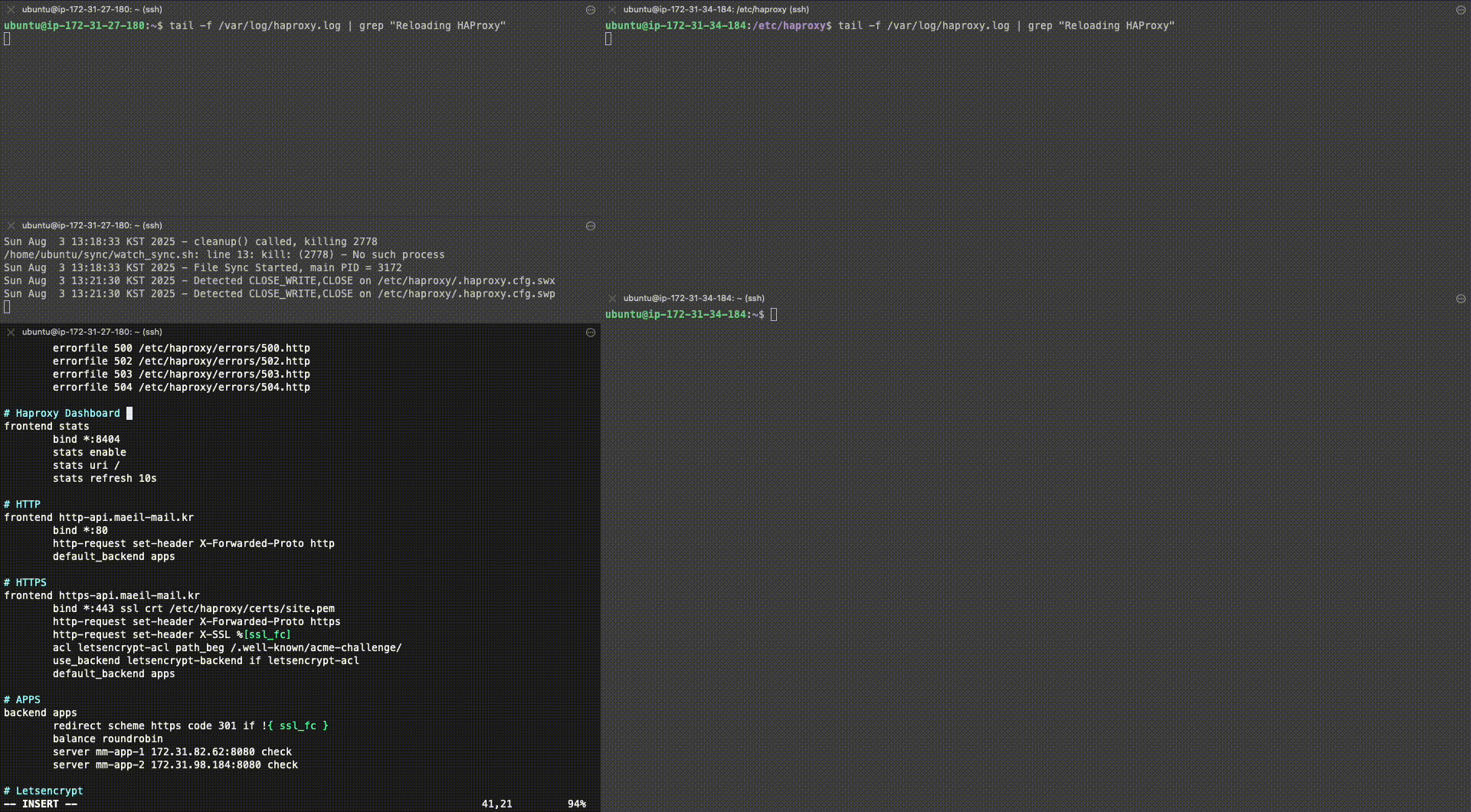Close the /etc/haproxy ssh pane
1471x812 pixels.
tap(612, 10)
